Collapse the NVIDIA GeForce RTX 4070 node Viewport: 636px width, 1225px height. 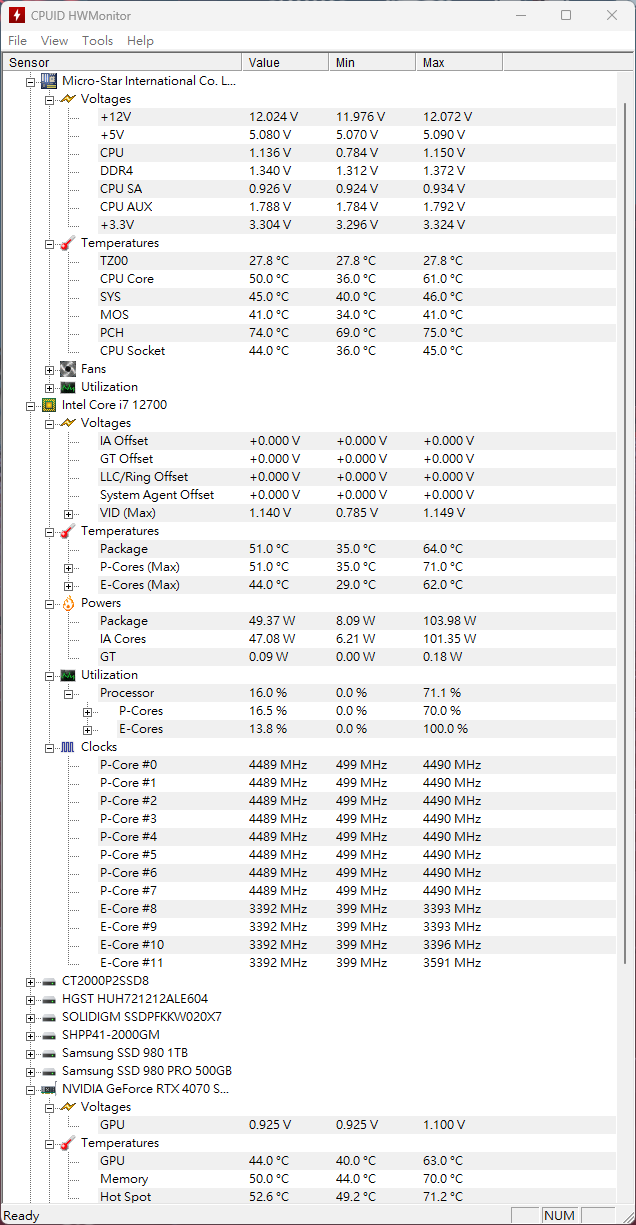[30, 1089]
